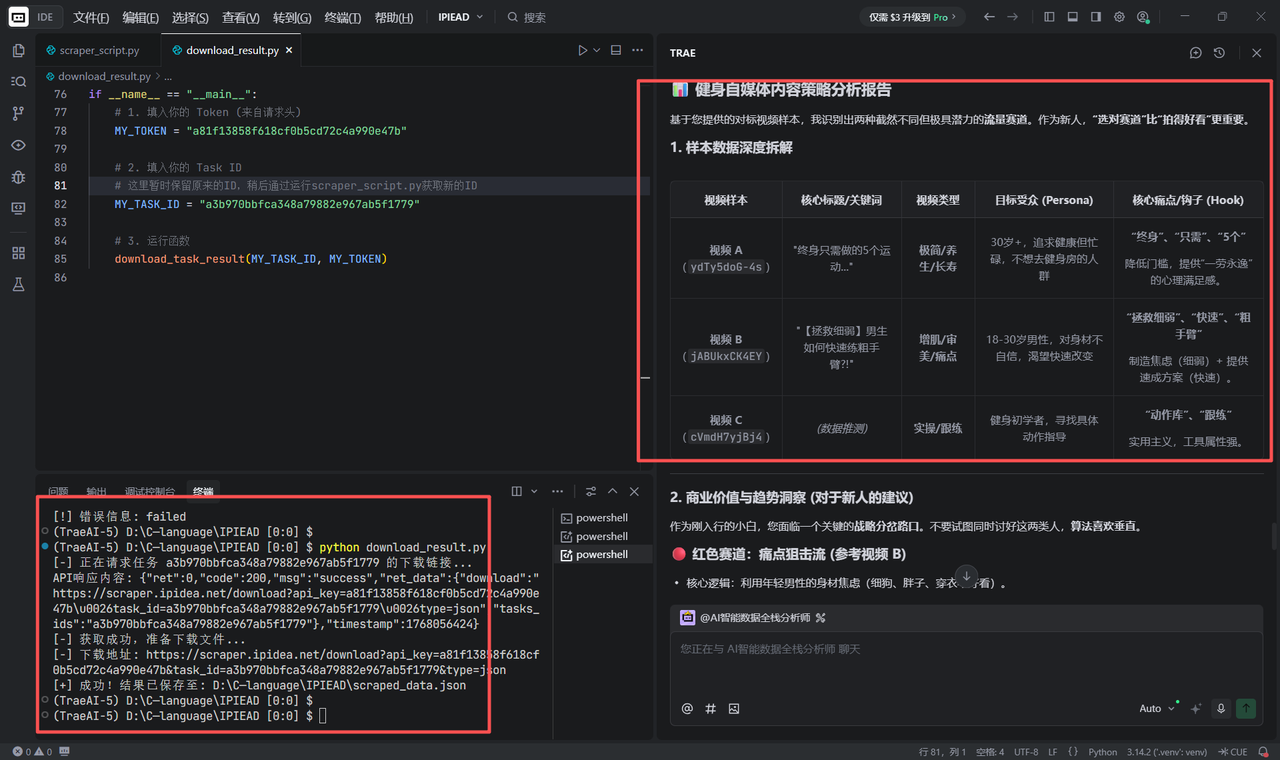Expand the IPIEAD project dropdown

[461, 17]
